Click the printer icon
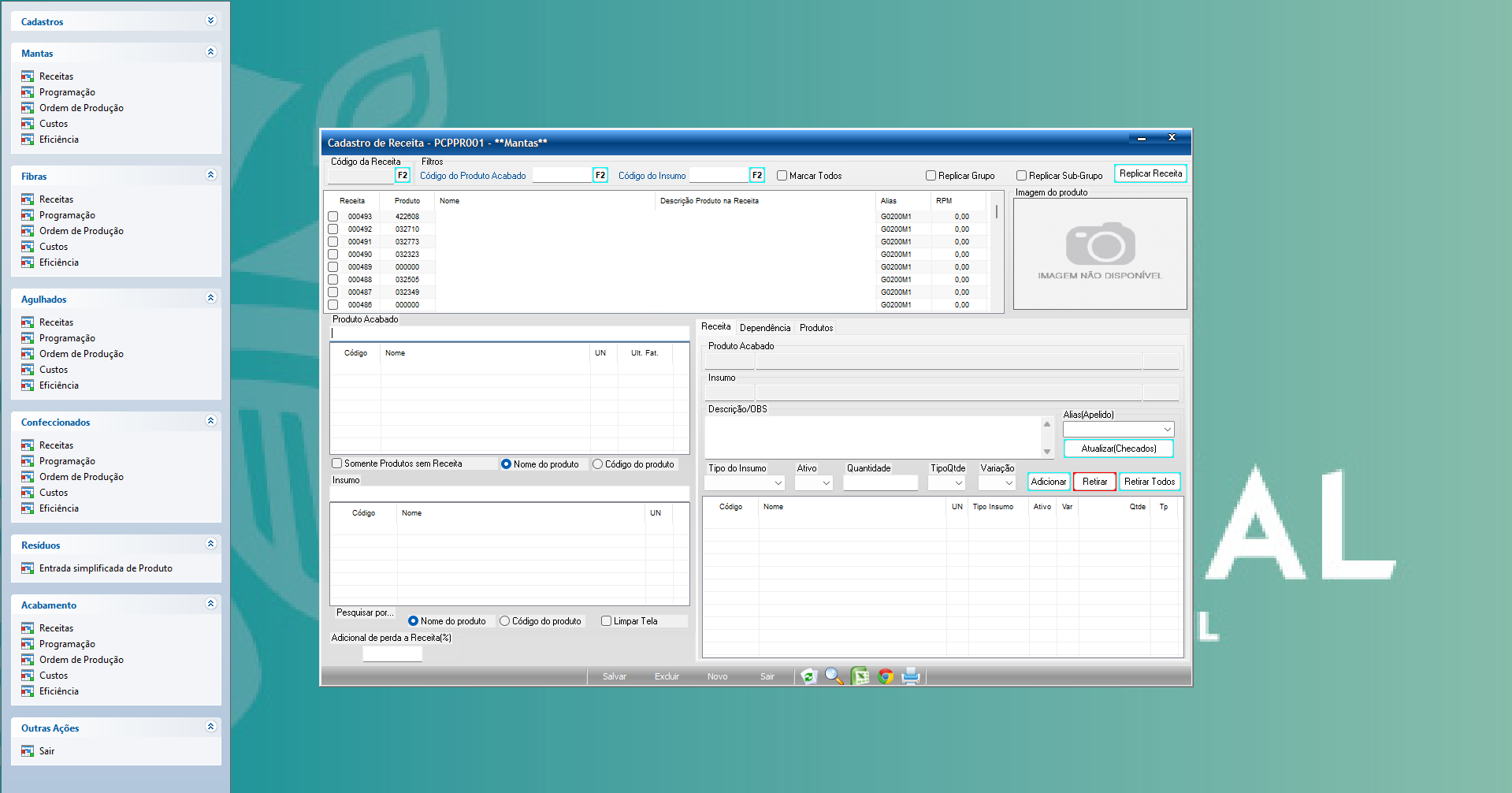 (x=911, y=676)
